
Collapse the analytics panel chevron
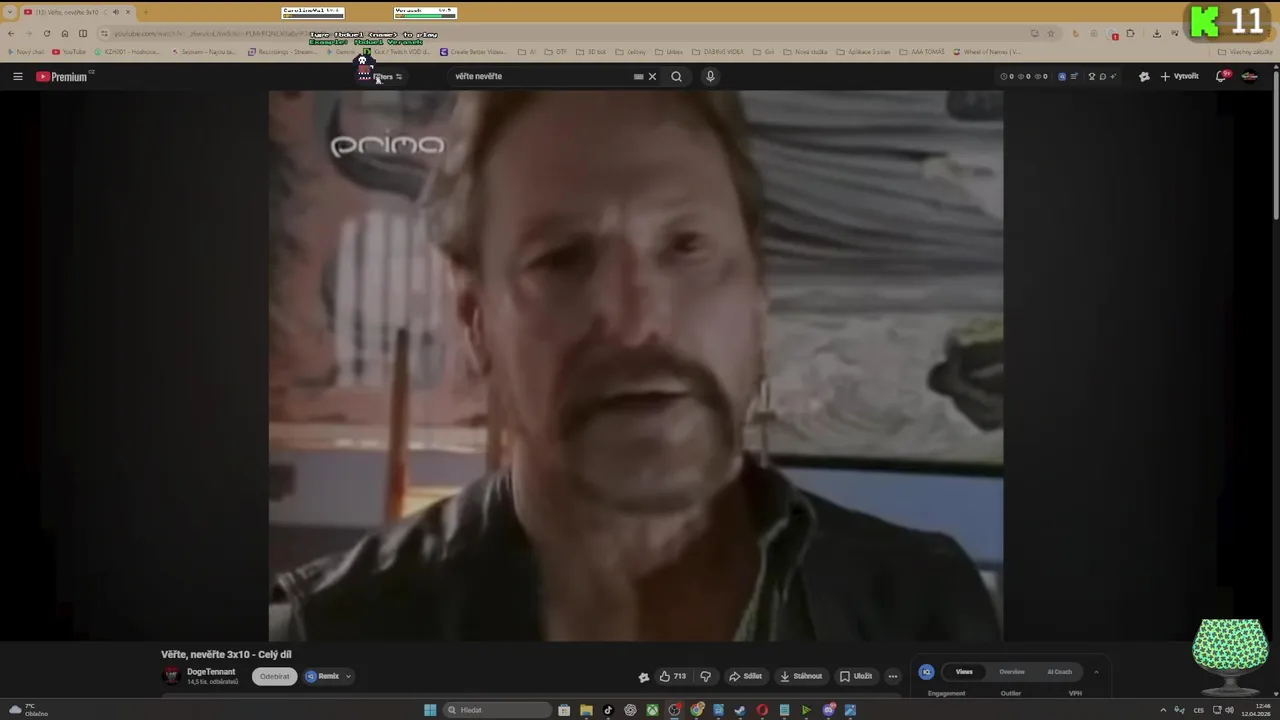(1096, 672)
